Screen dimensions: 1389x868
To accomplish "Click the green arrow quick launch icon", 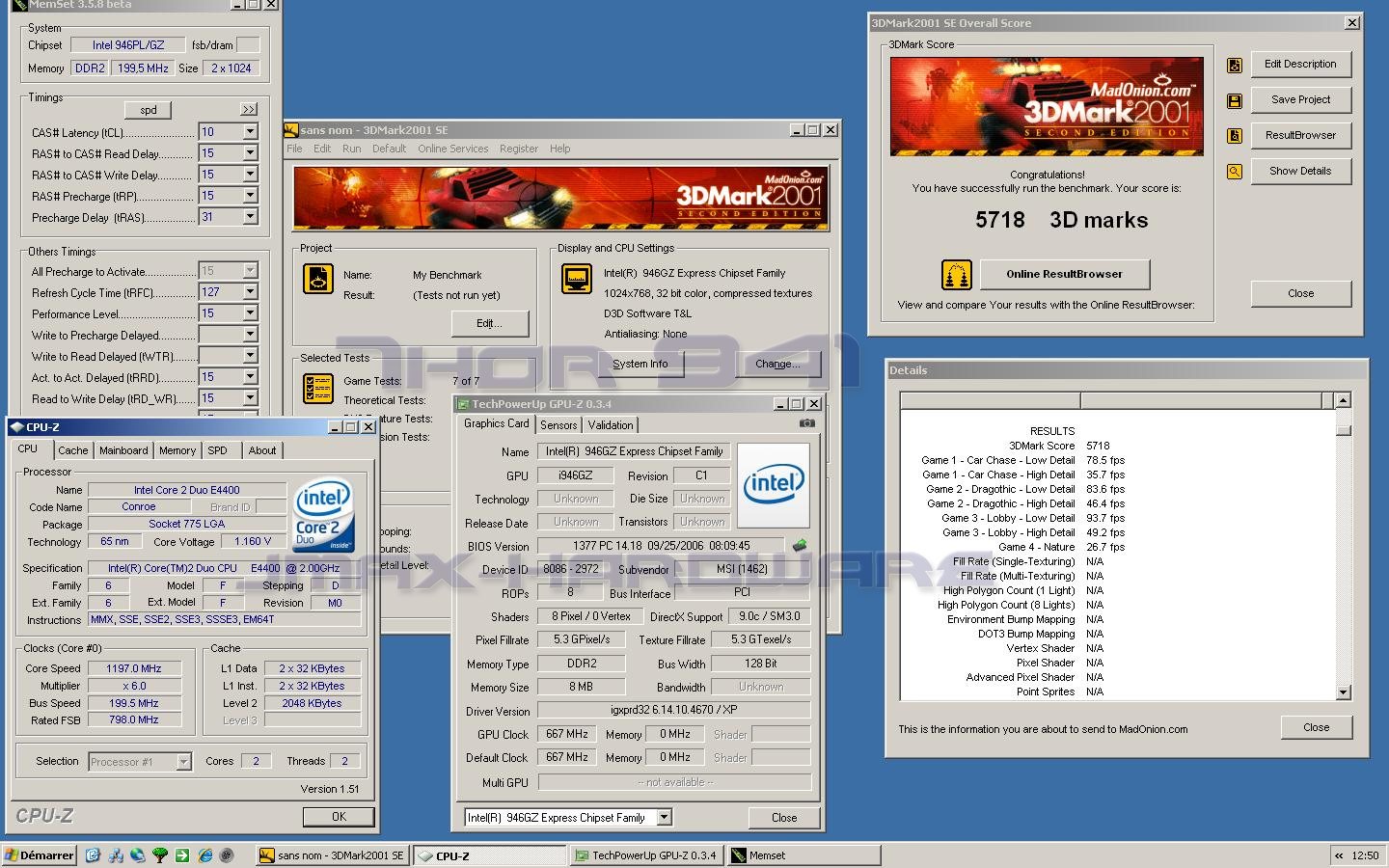I will 182,854.
